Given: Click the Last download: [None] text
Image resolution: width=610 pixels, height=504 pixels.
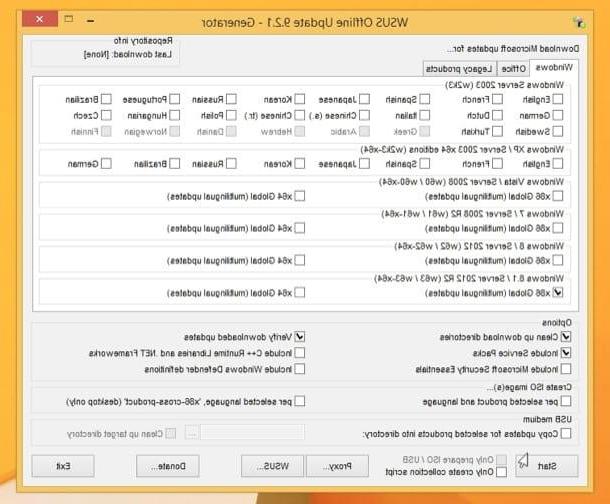Looking at the screenshot, I should coord(128,54).
